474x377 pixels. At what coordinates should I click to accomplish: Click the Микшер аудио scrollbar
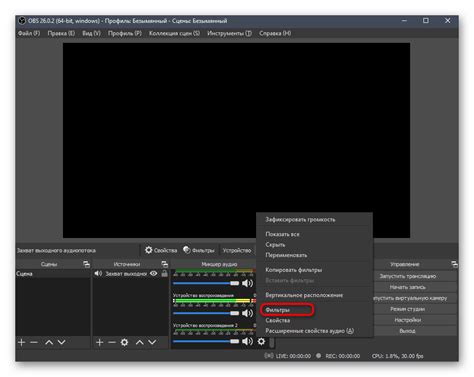click(x=272, y=343)
